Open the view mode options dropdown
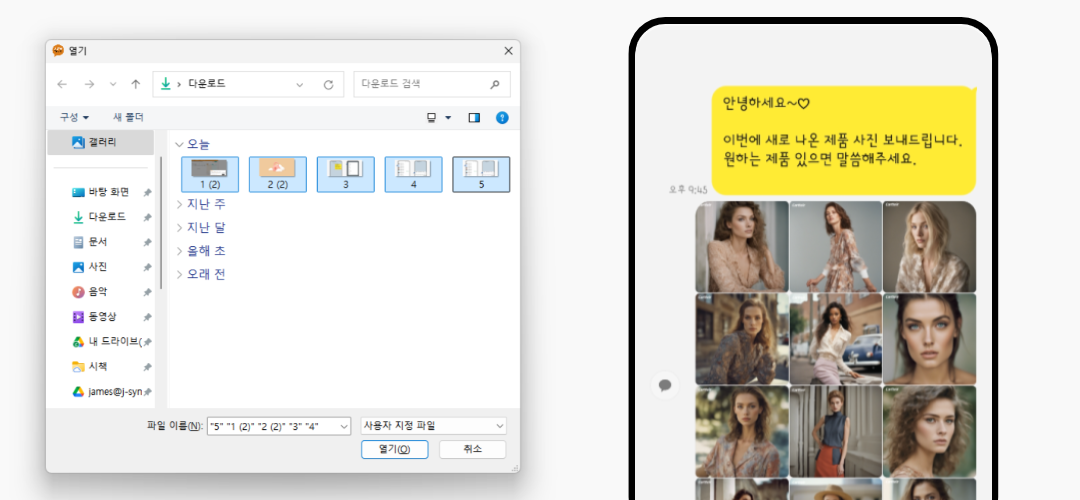The width and height of the screenshot is (1080, 500). tap(439, 117)
